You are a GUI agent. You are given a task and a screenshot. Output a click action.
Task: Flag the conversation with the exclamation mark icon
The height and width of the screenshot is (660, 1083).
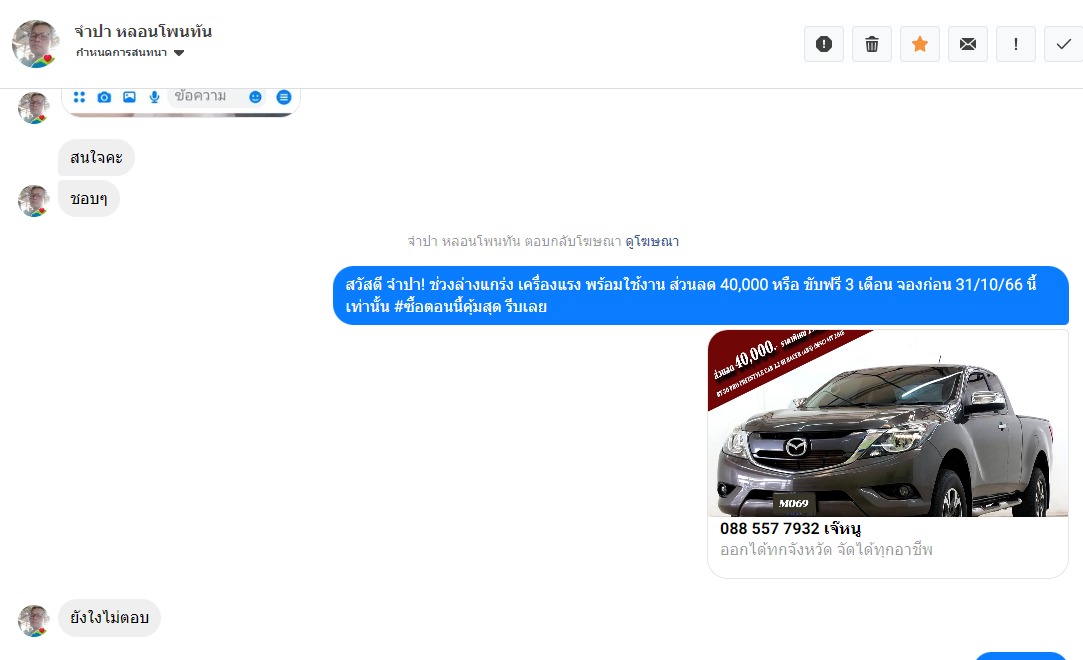1015,44
